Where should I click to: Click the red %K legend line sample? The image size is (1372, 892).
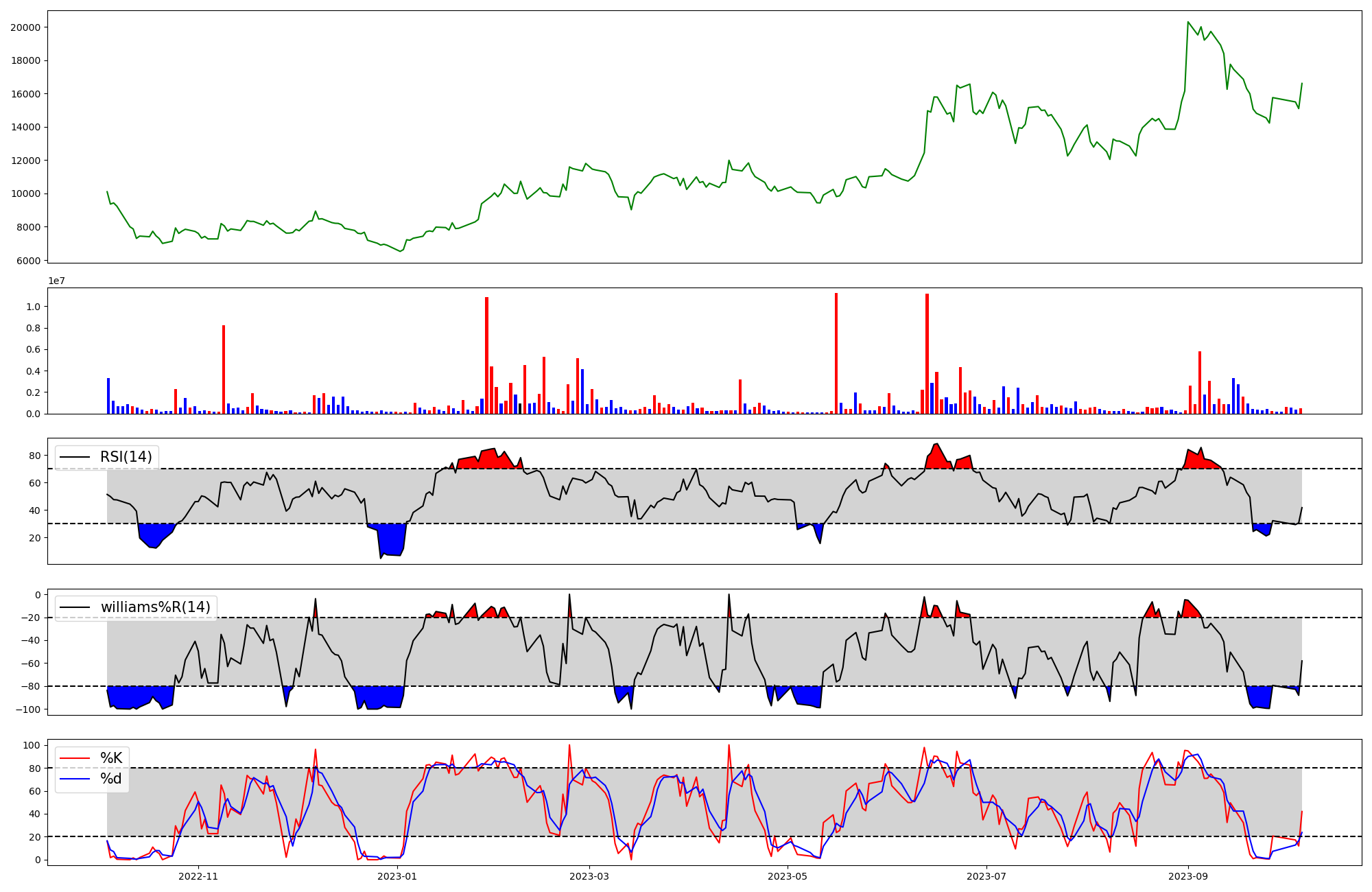[x=75, y=758]
